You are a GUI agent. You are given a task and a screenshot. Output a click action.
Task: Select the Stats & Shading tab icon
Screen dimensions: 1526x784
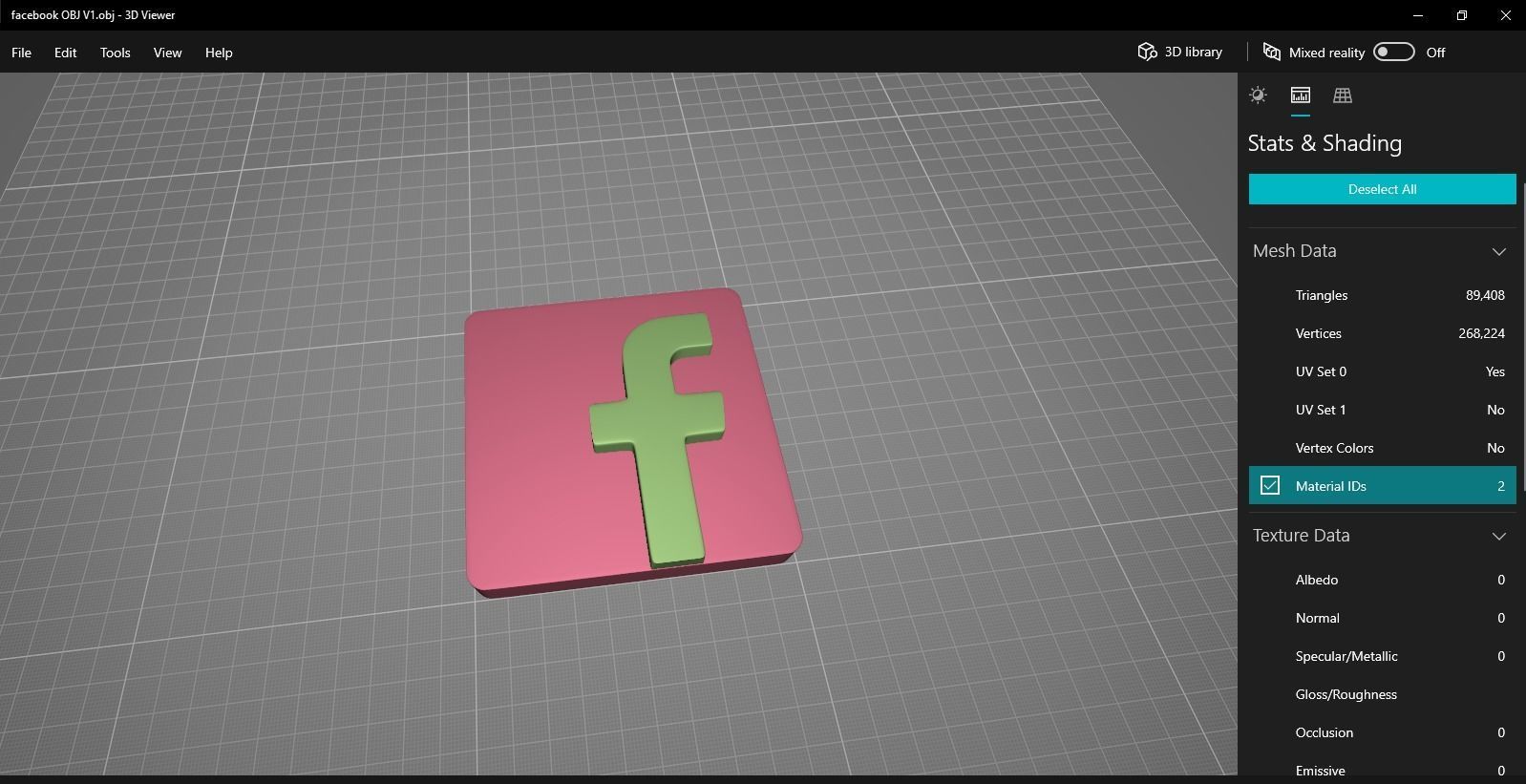pyautogui.click(x=1300, y=95)
